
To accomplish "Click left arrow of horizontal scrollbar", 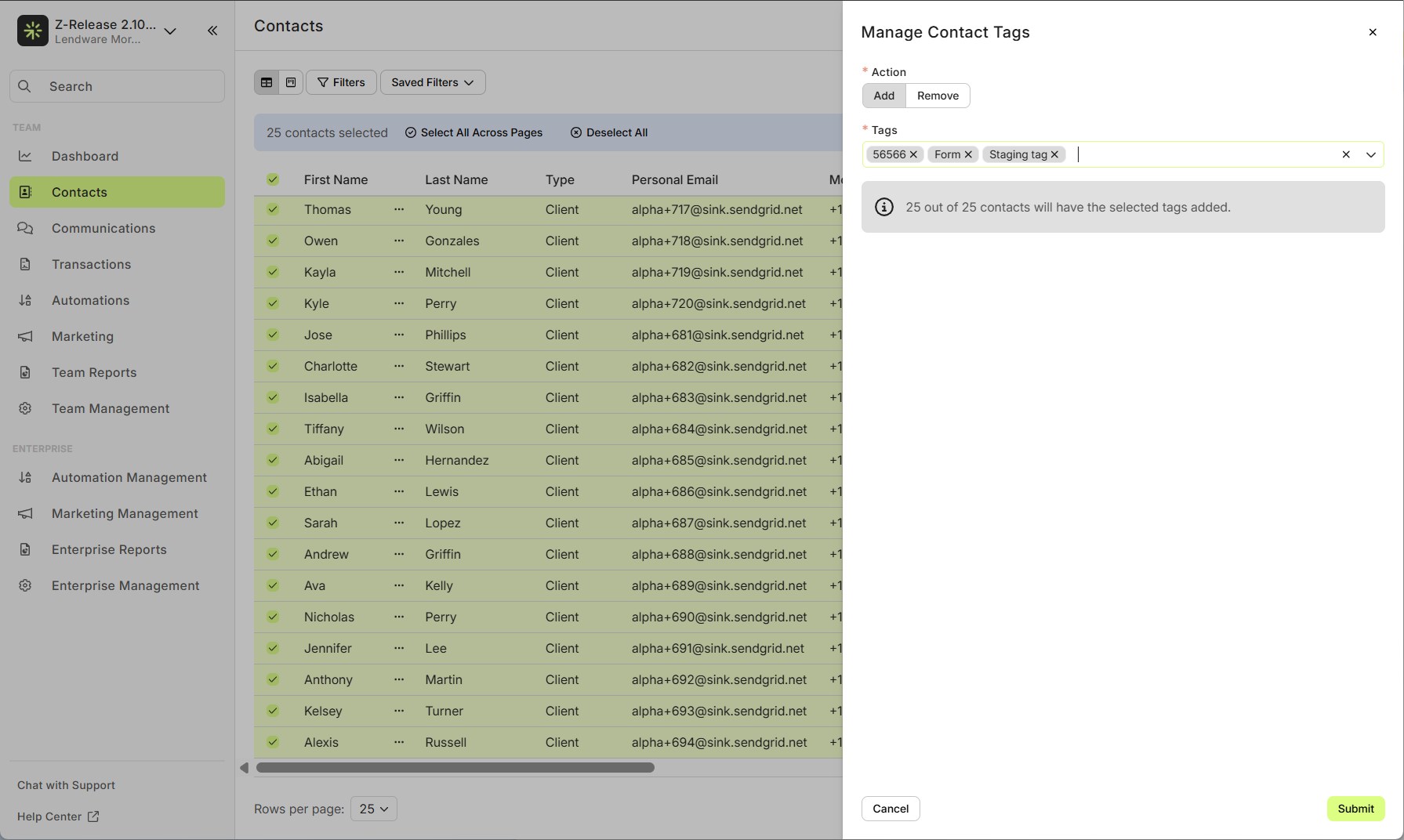I will click(244, 768).
